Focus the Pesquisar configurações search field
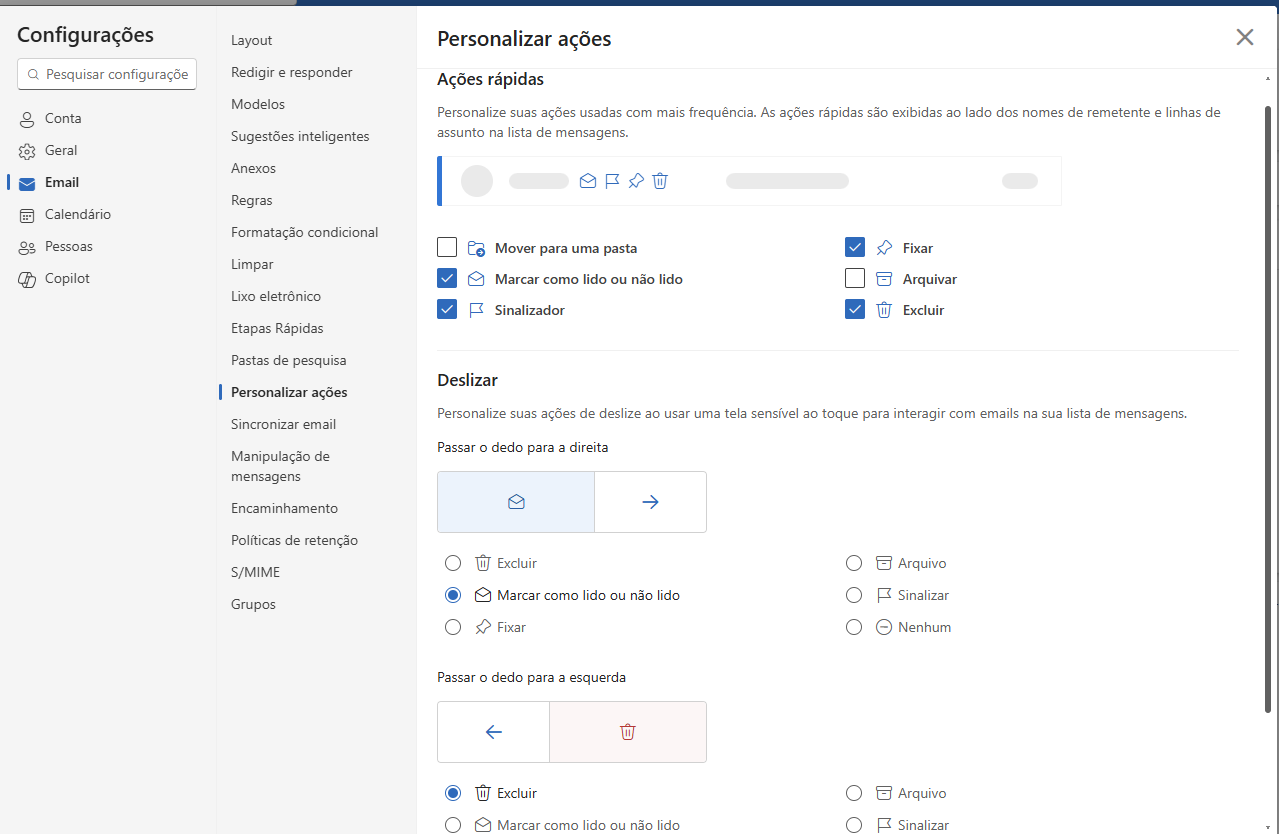The image size is (1279, 834). pos(108,74)
